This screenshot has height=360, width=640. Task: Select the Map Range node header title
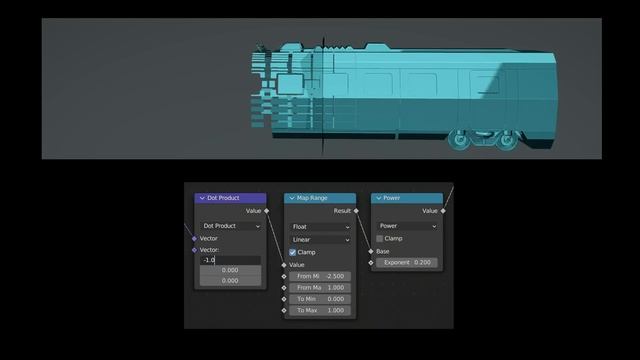click(312, 198)
